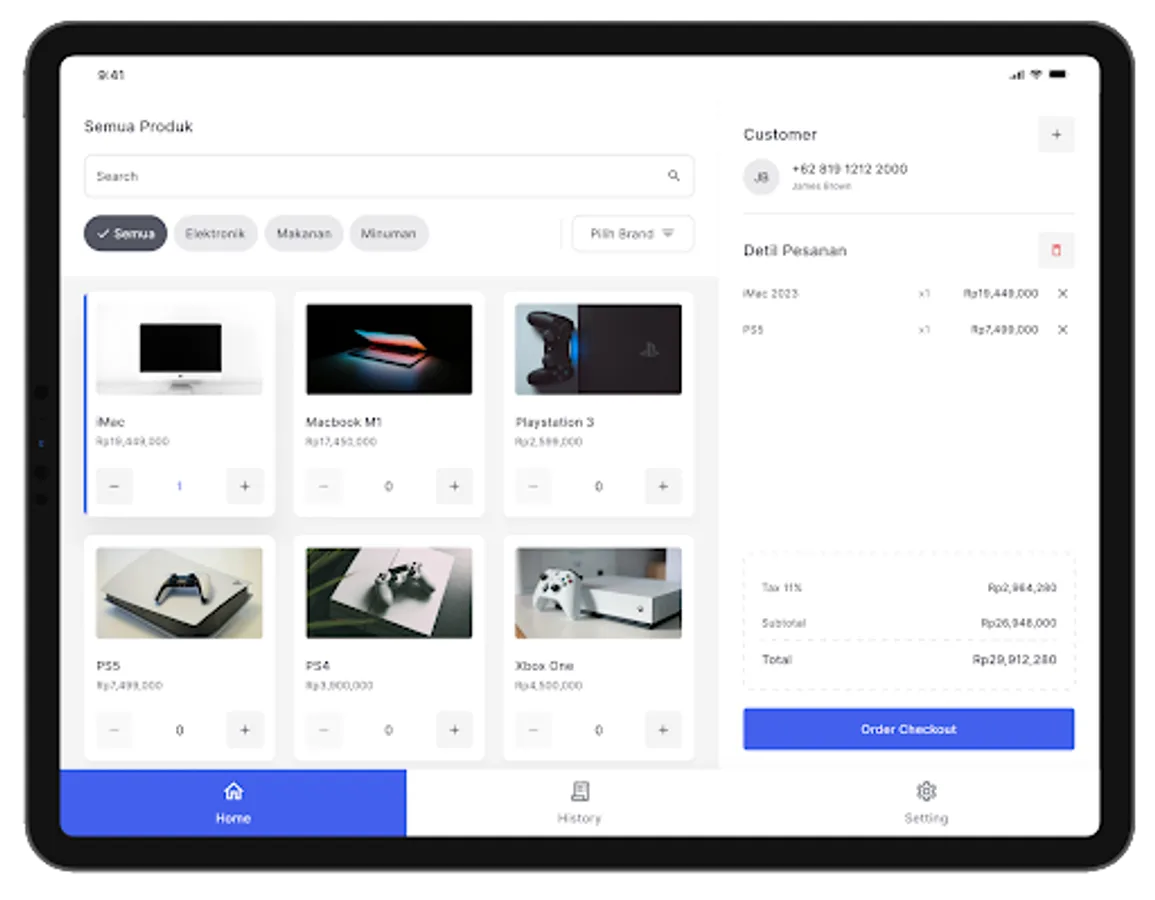Select the Semua category chip
Screen dimensions: 1155x900
pyautogui.click(x=125, y=233)
